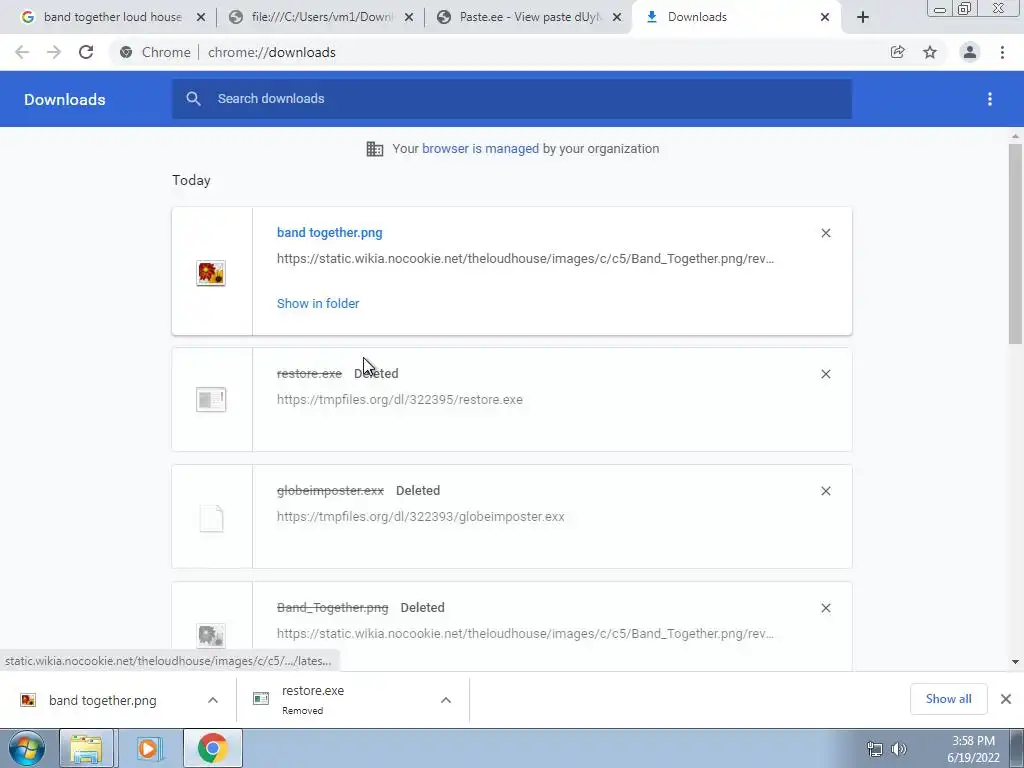
Task: Open the Chrome profile icon
Action: pos(970,52)
